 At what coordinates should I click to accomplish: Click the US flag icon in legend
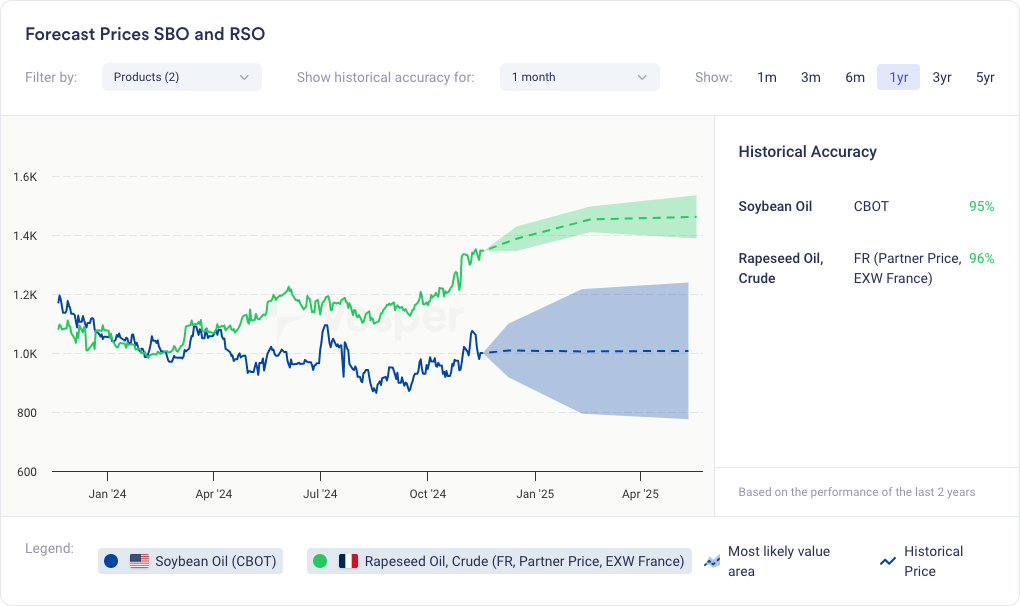point(139,562)
